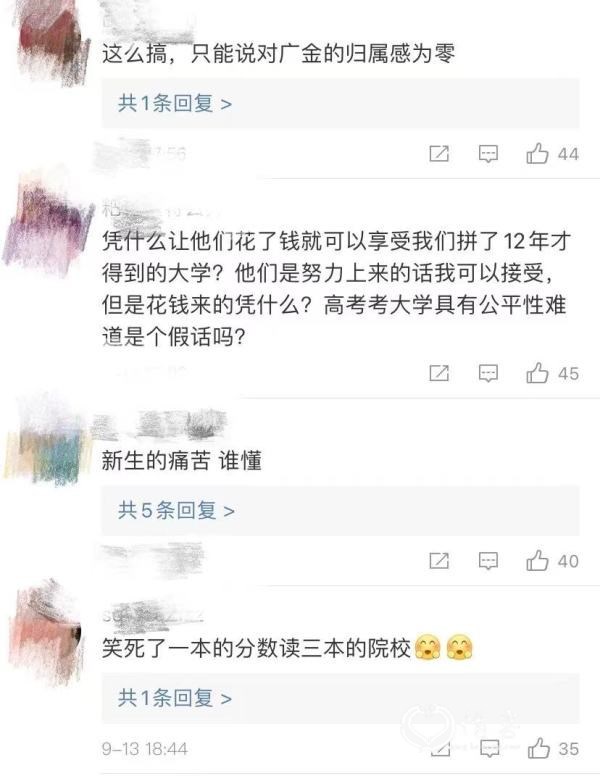Tap share icon beside 44 likes

point(439,154)
